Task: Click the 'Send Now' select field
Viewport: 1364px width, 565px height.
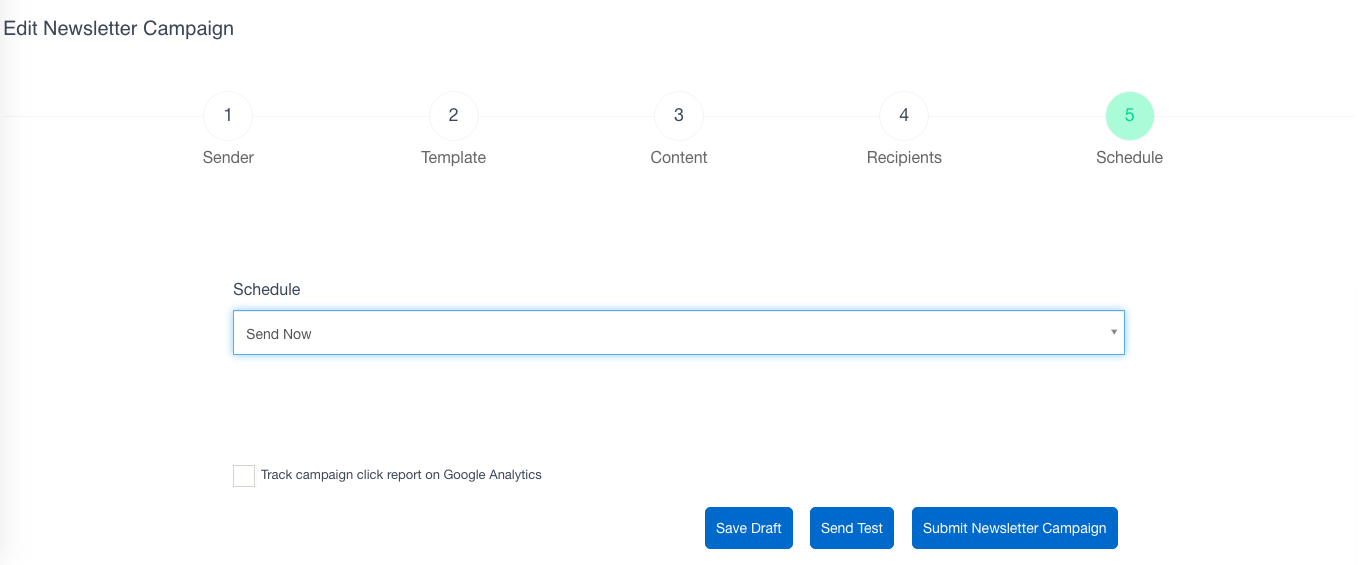Action: 679,332
